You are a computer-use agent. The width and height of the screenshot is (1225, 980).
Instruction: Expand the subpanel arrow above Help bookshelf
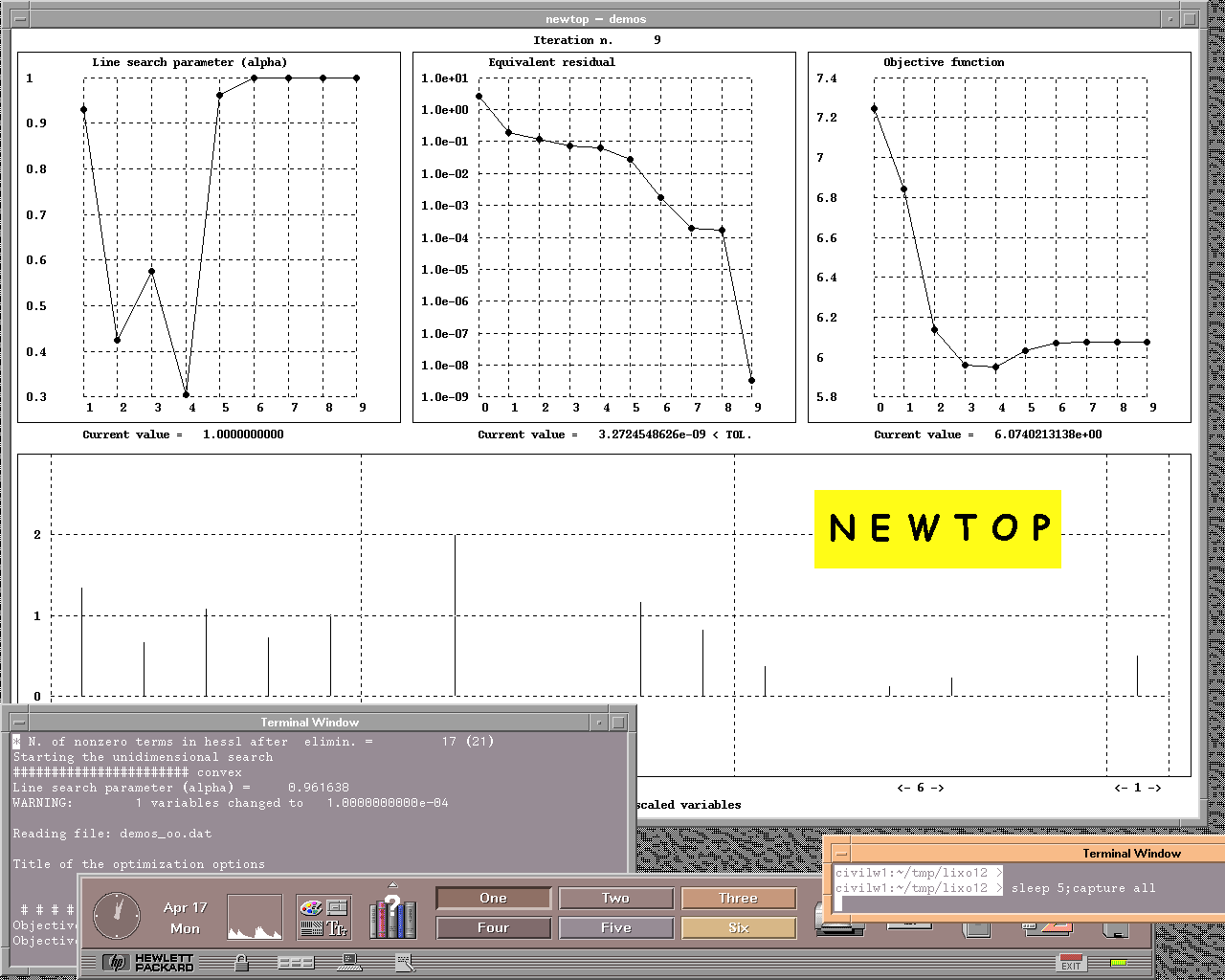point(392,885)
